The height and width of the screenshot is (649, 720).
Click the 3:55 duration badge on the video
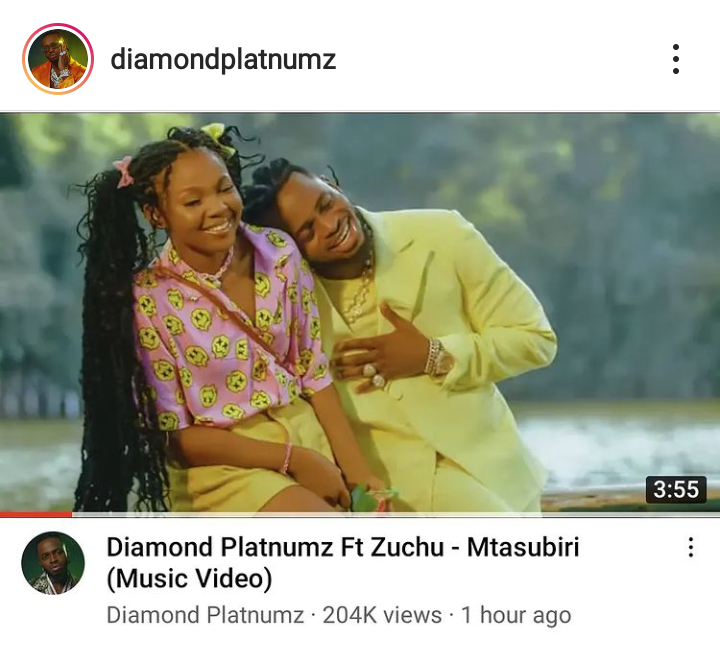[x=675, y=489]
